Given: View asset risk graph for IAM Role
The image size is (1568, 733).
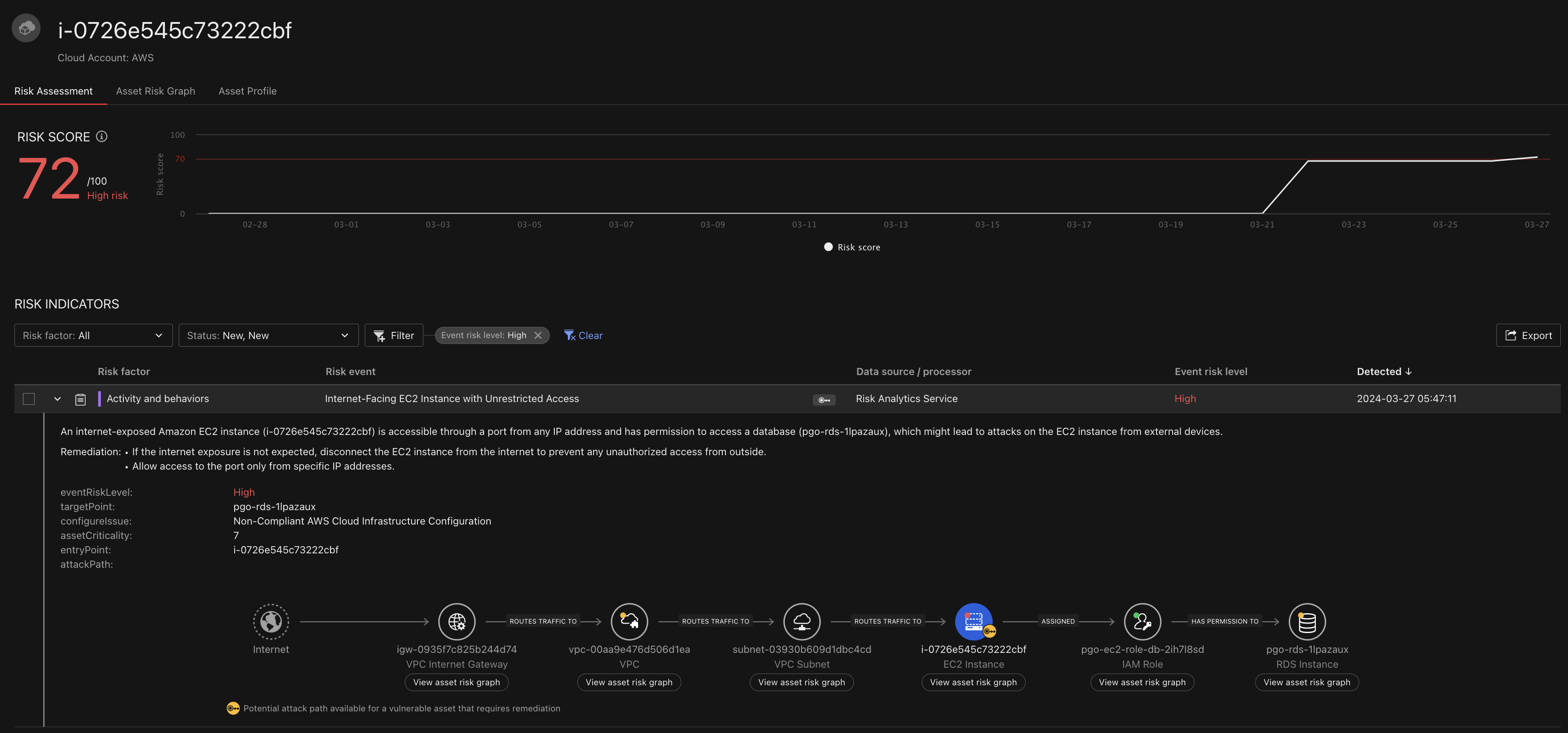Looking at the screenshot, I should click(x=1142, y=683).
